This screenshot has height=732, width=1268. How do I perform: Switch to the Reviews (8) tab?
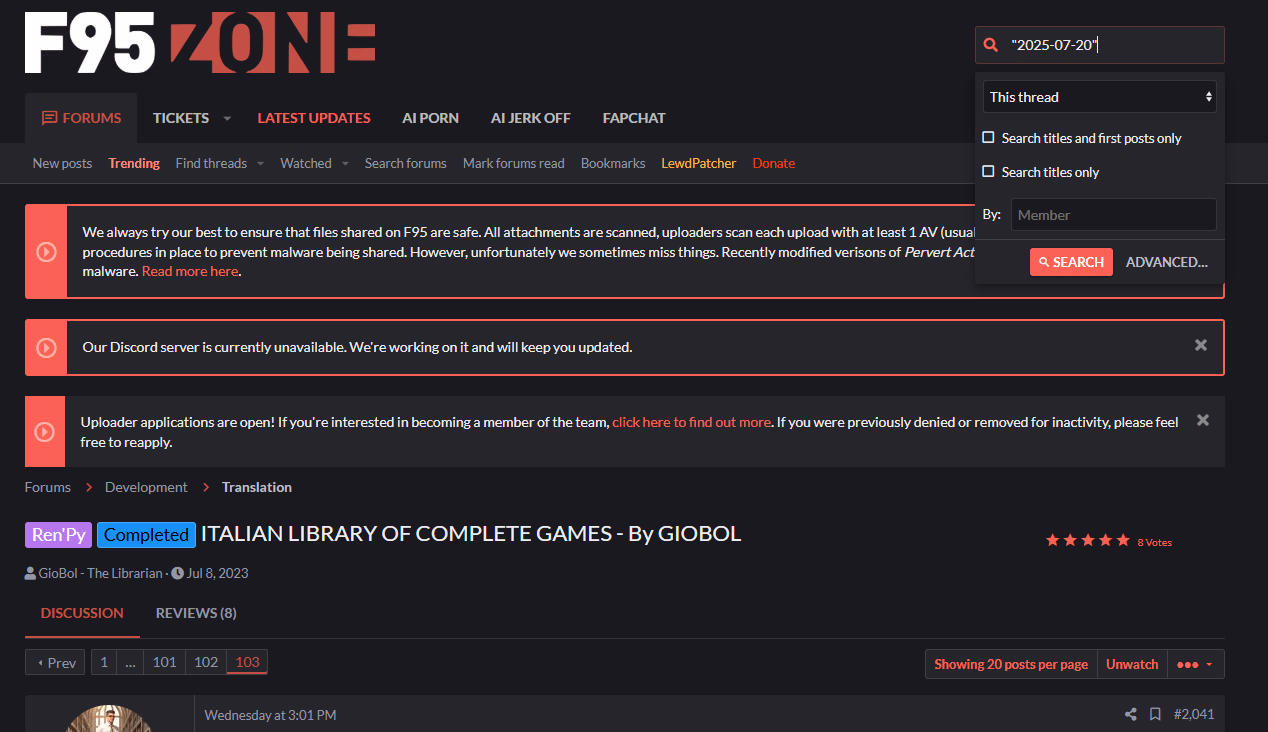(196, 613)
